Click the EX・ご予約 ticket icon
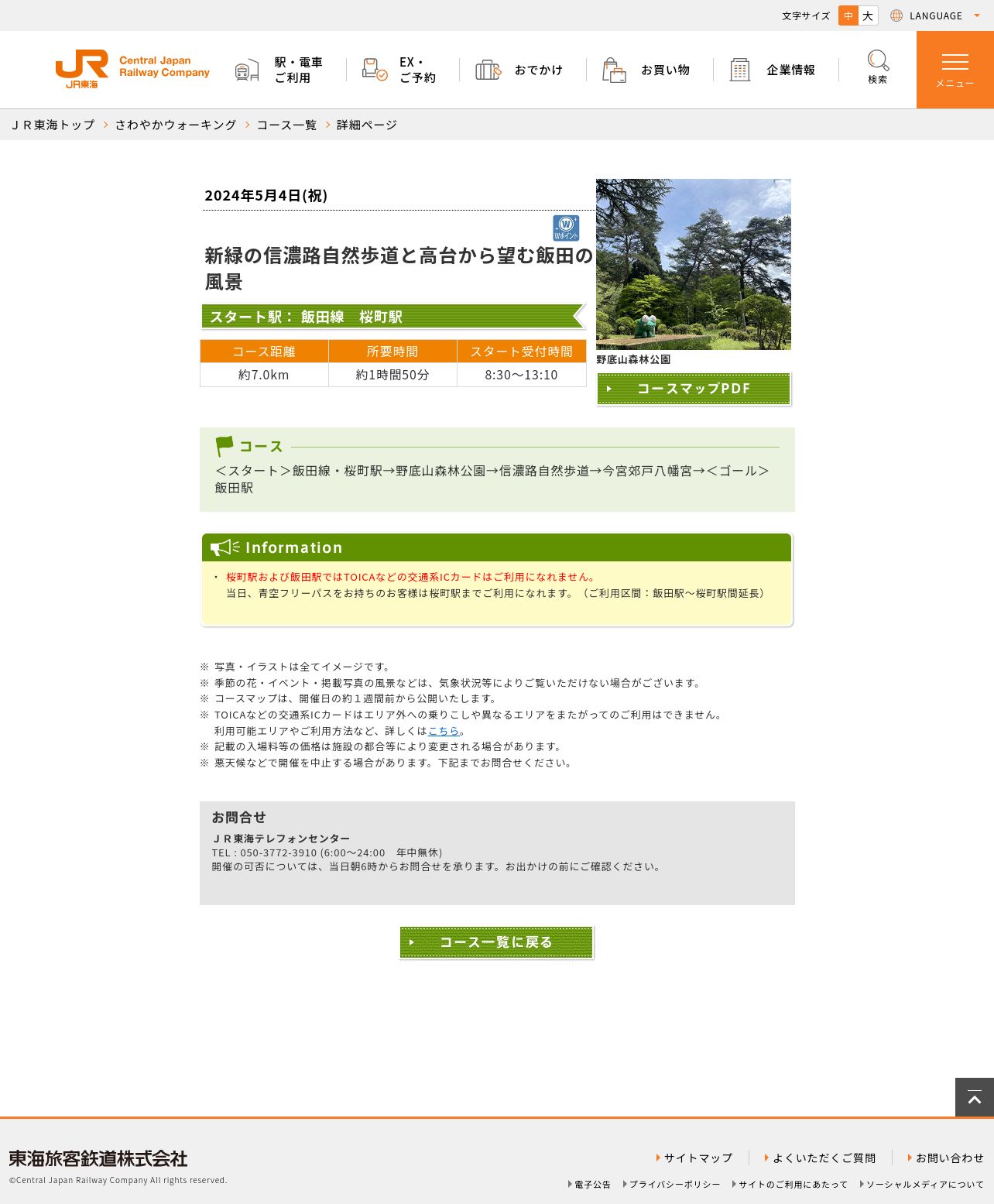 click(x=375, y=70)
